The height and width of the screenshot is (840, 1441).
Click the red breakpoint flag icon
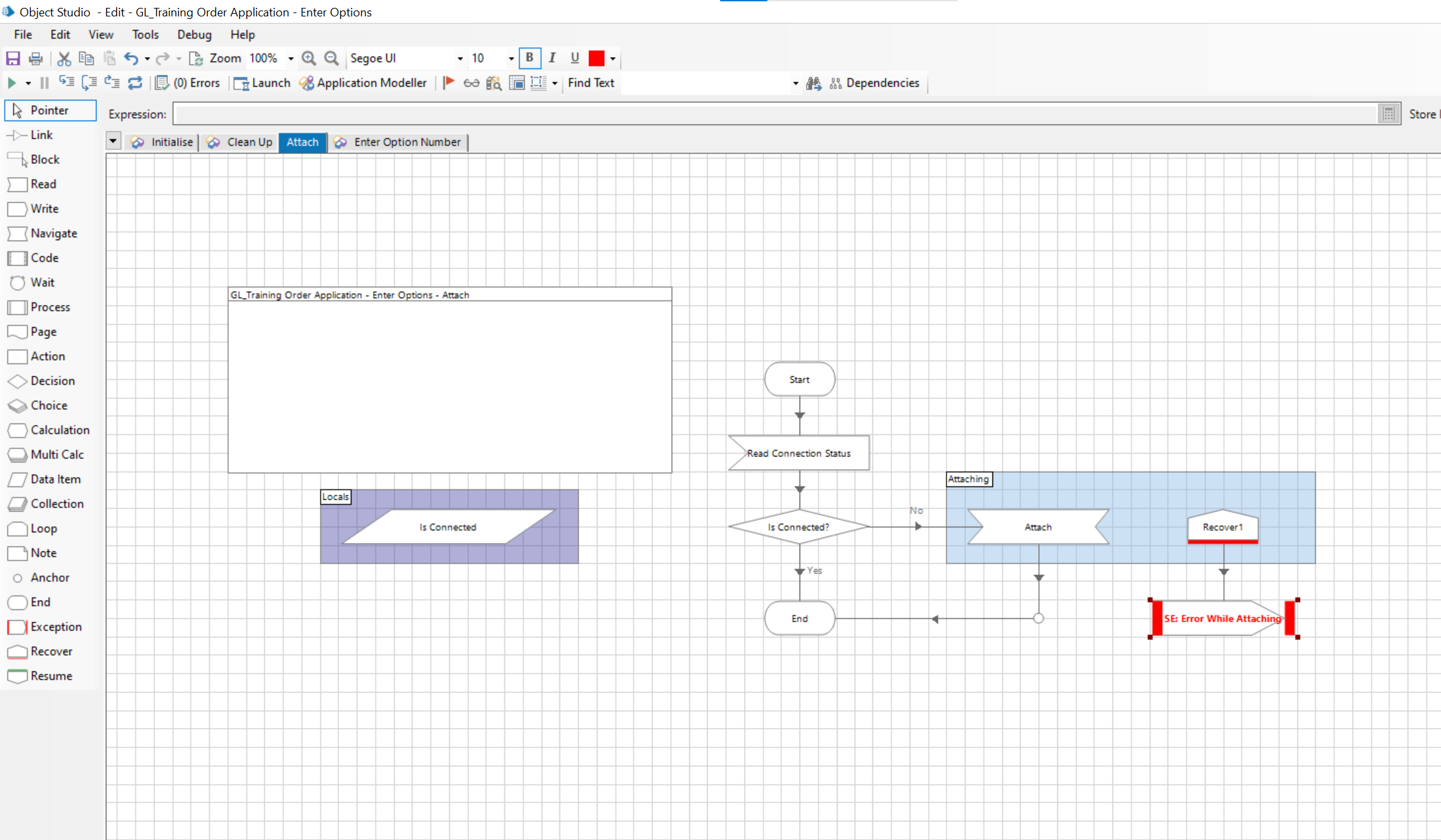coord(449,83)
